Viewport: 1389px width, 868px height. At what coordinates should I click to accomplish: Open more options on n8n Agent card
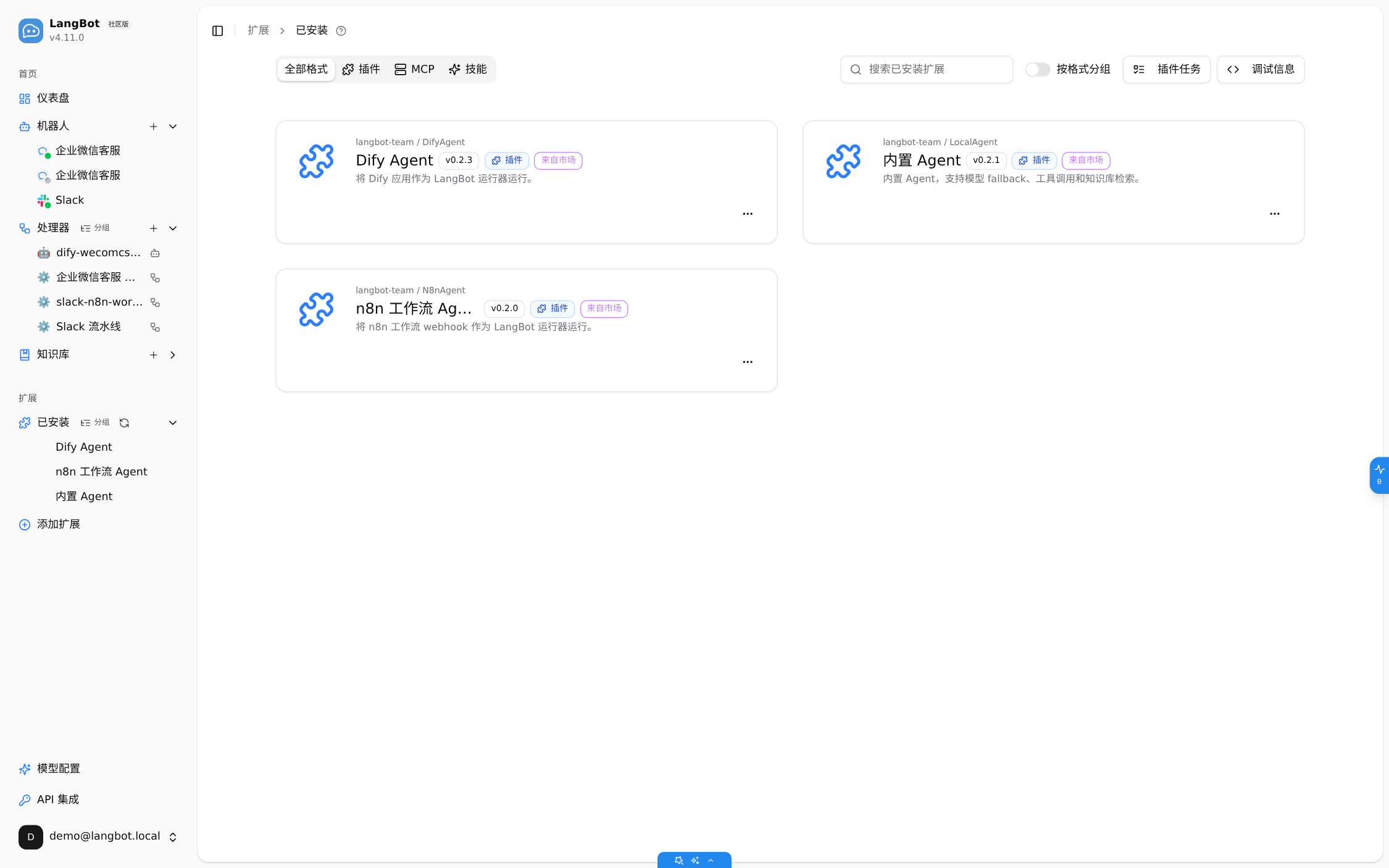pyautogui.click(x=748, y=362)
